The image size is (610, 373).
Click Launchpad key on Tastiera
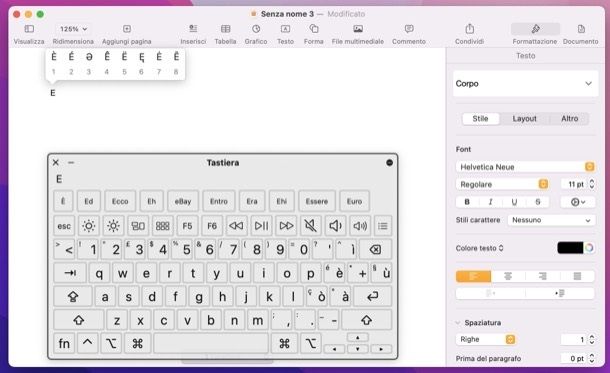click(x=163, y=226)
